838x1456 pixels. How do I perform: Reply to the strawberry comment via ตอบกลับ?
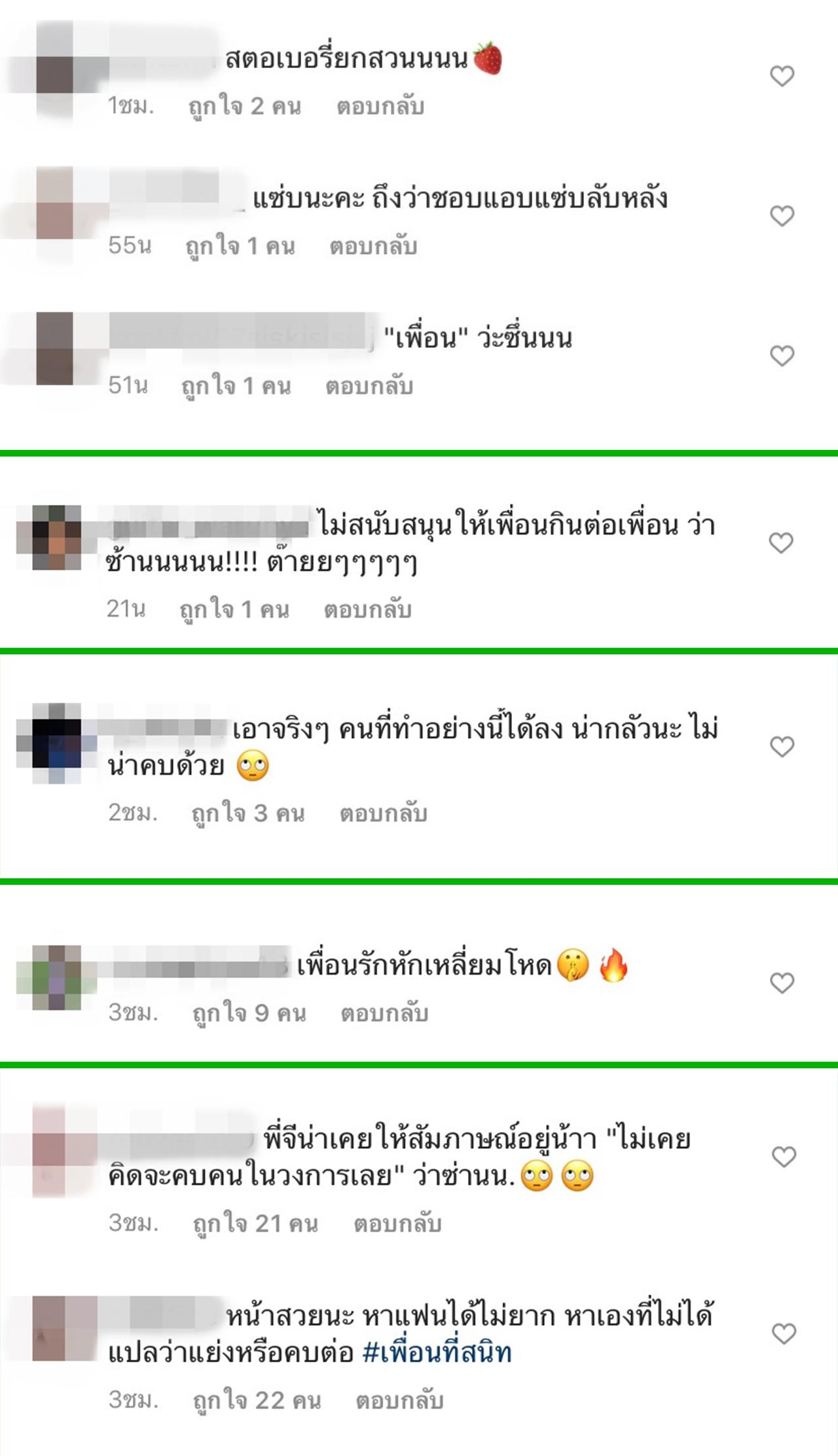click(380, 106)
